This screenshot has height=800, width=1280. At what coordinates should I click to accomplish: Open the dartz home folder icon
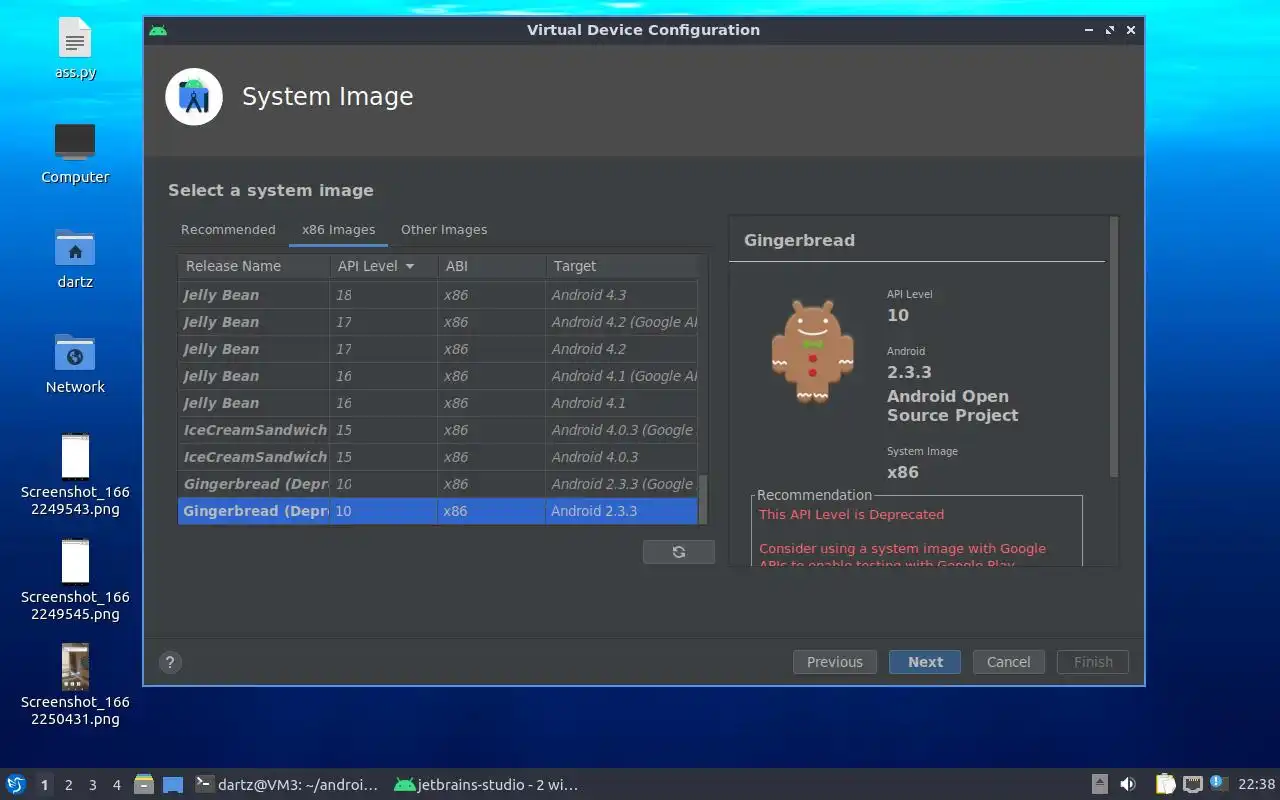(75, 258)
